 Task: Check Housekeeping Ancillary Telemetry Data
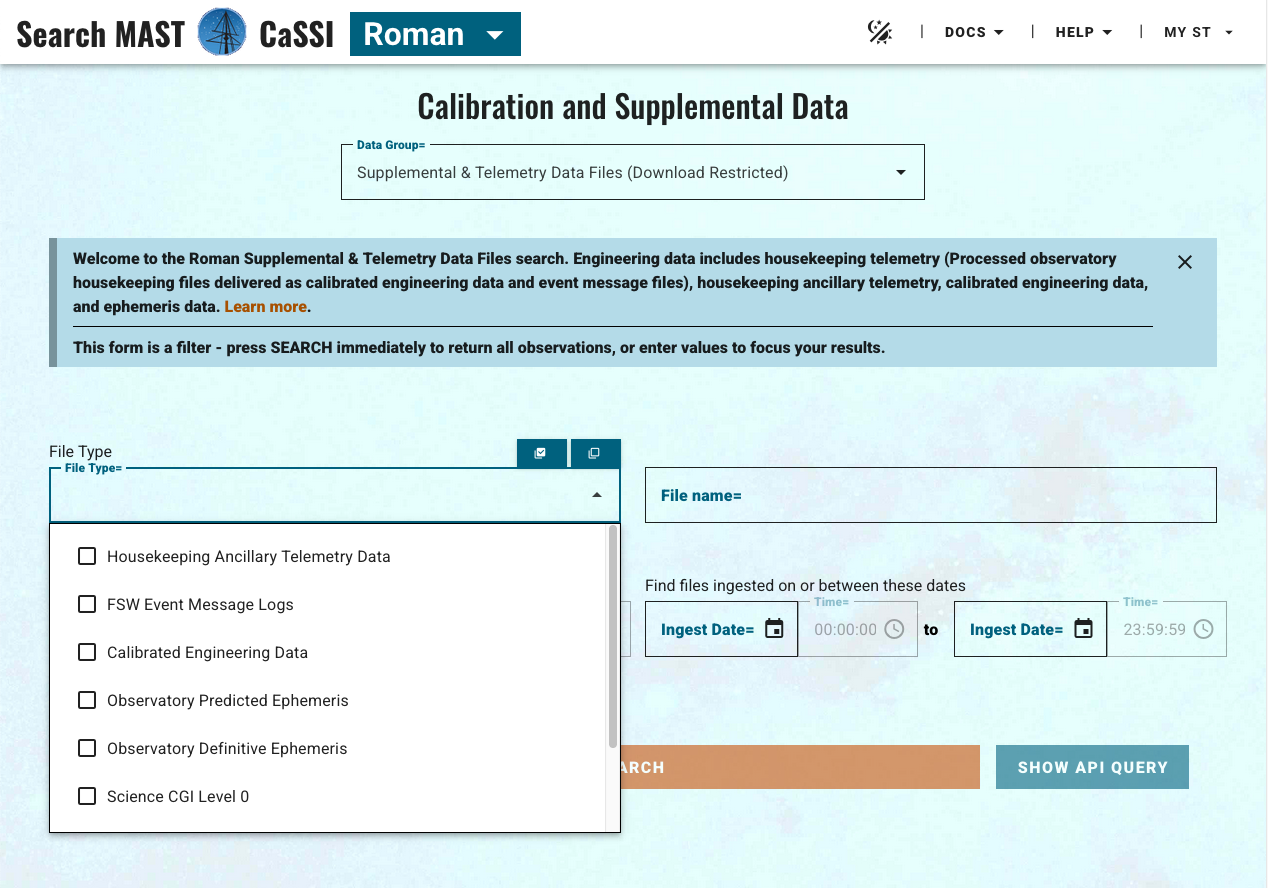[87, 556]
